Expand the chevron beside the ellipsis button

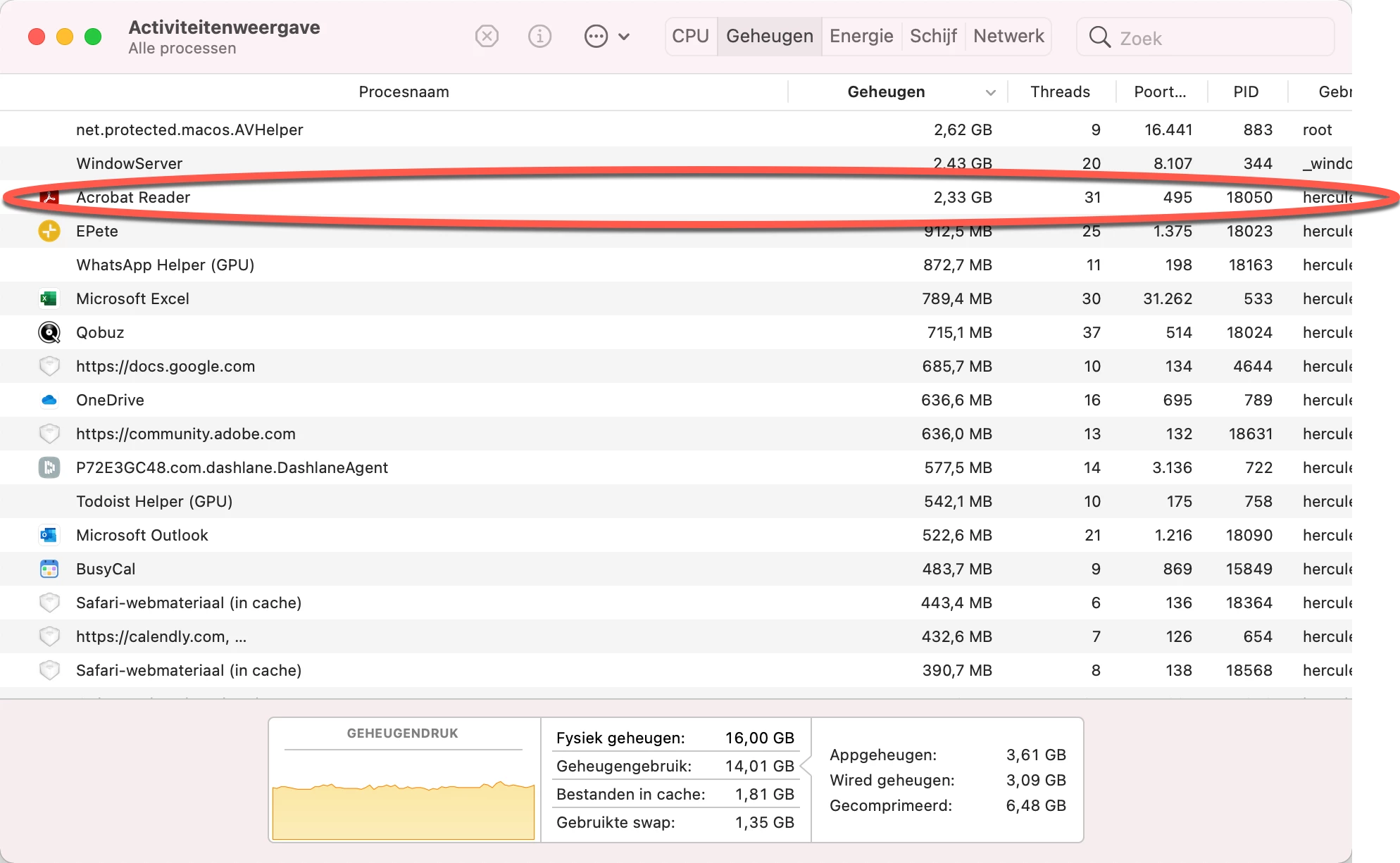pos(624,37)
